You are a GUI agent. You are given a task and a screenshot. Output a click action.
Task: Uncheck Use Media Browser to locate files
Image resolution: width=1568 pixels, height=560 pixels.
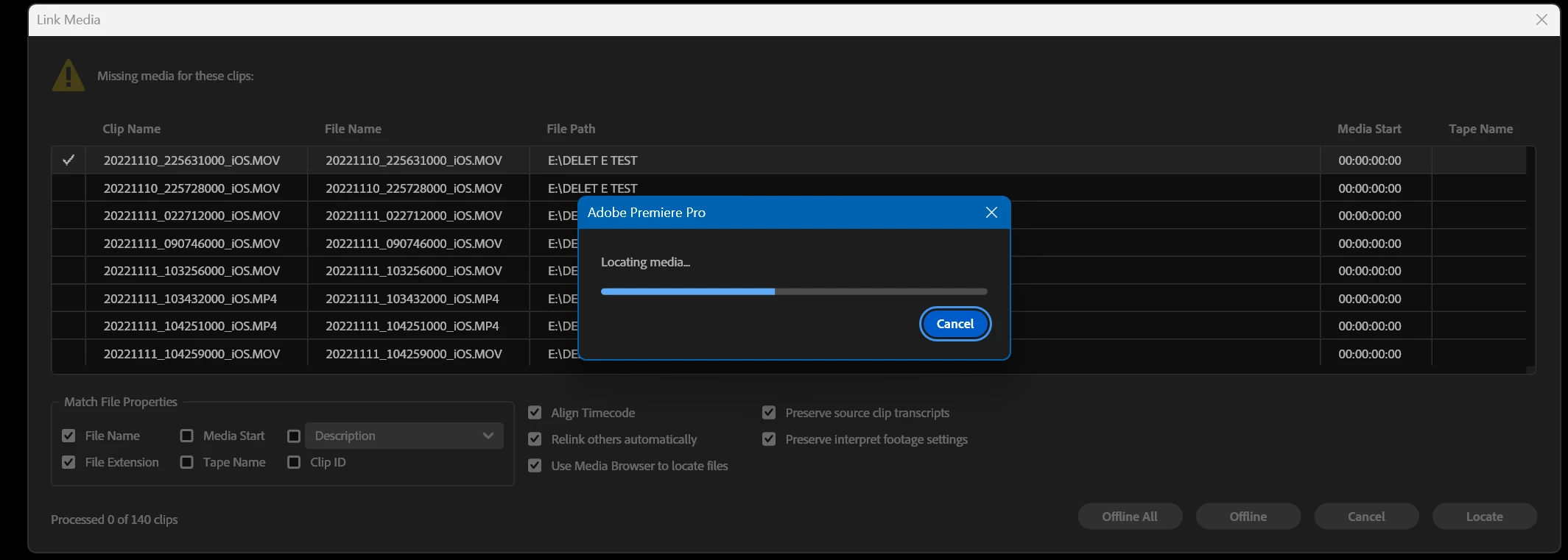coord(535,466)
